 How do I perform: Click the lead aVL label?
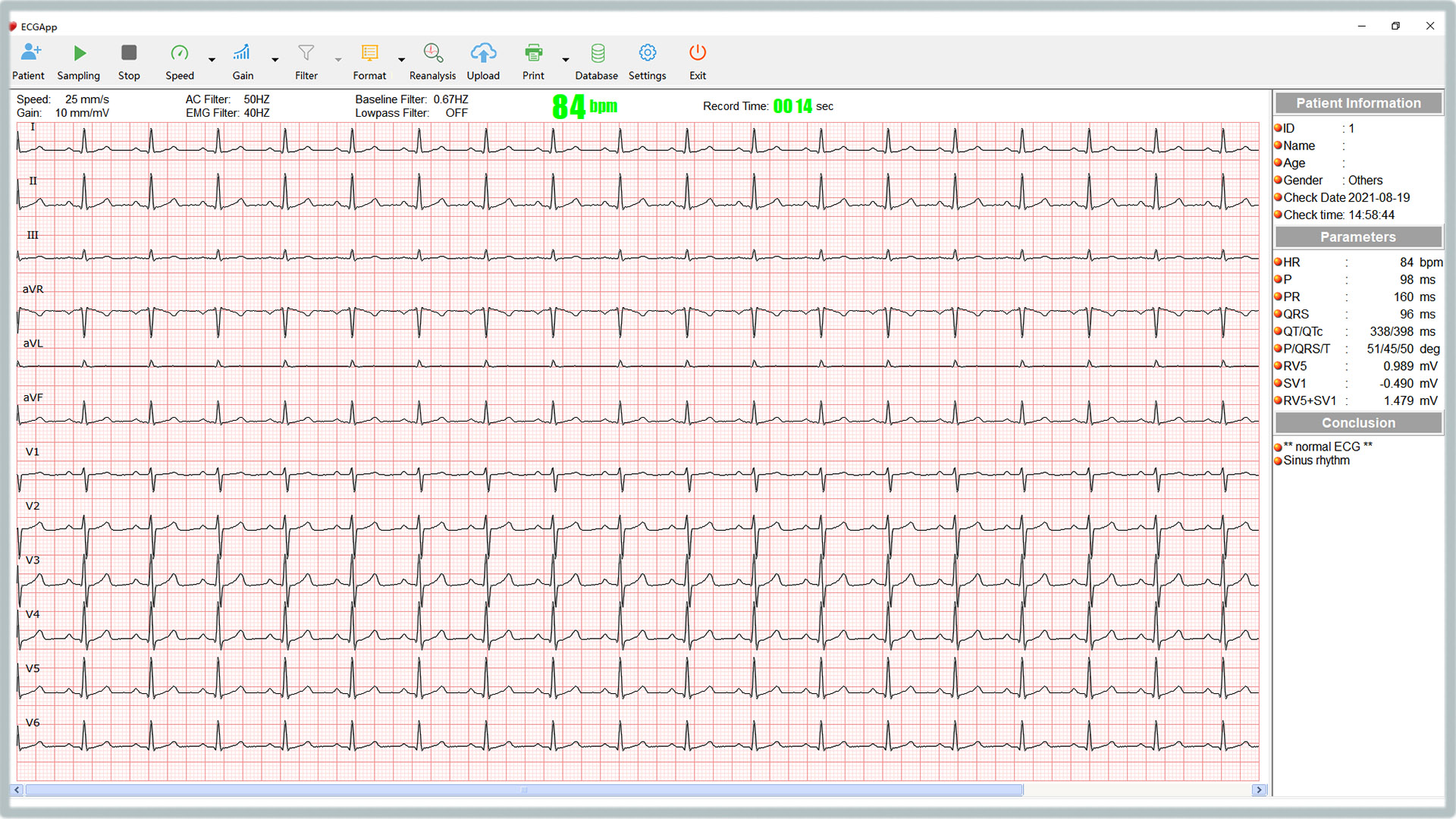pos(33,344)
